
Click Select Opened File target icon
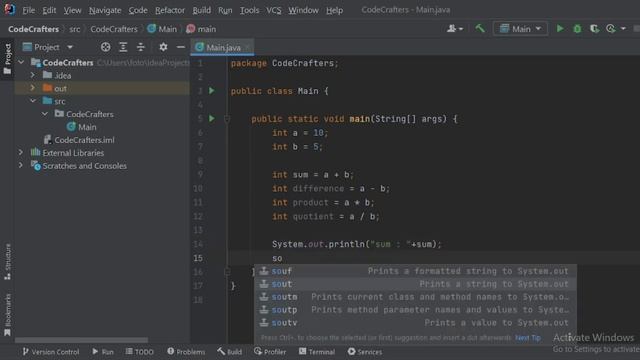pyautogui.click(x=105, y=47)
